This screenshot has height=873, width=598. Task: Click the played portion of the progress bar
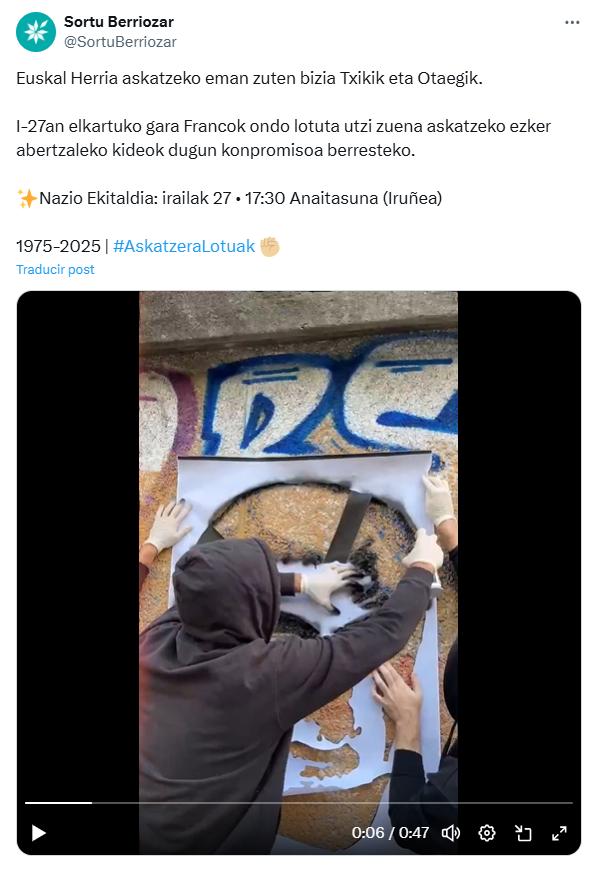(58, 803)
